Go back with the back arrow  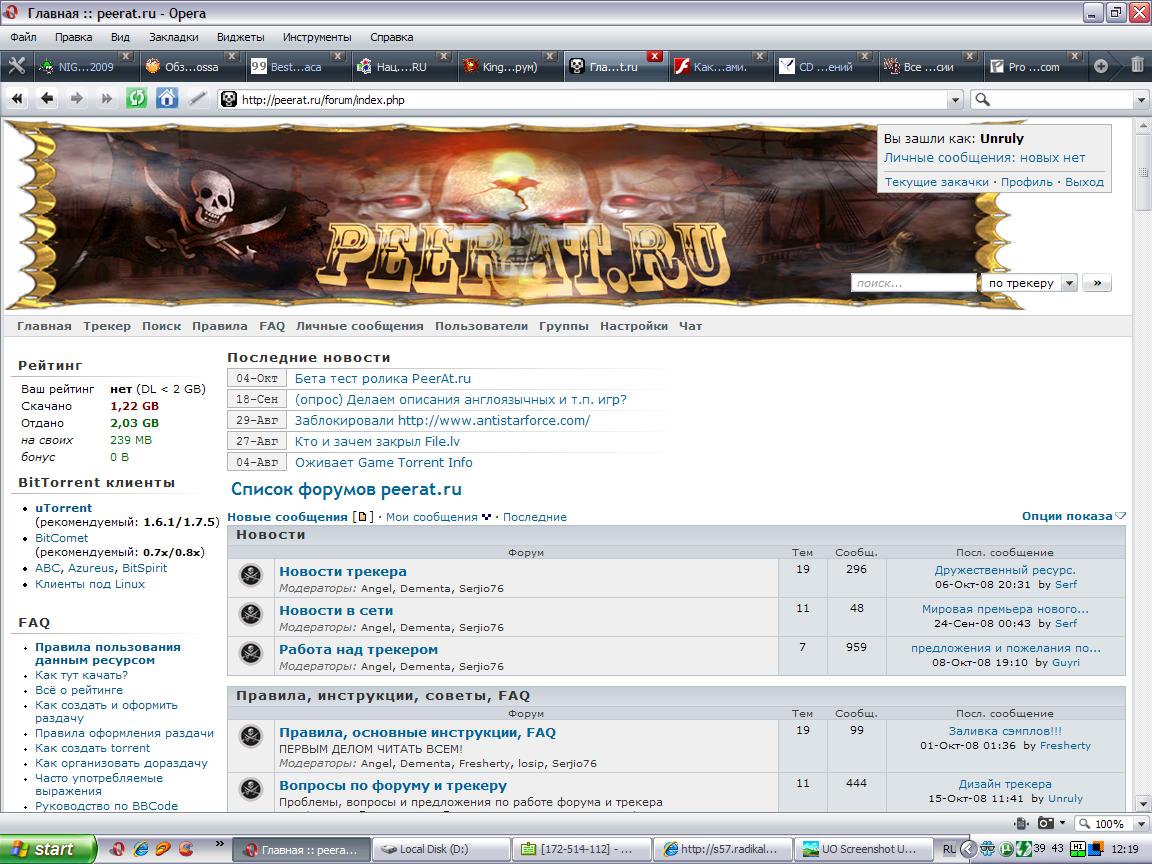point(47,98)
